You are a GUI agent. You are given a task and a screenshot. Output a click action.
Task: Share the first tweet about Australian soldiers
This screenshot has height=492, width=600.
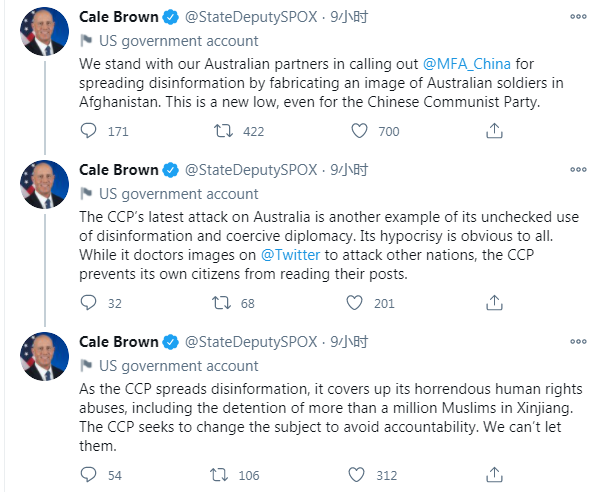pyautogui.click(x=493, y=131)
